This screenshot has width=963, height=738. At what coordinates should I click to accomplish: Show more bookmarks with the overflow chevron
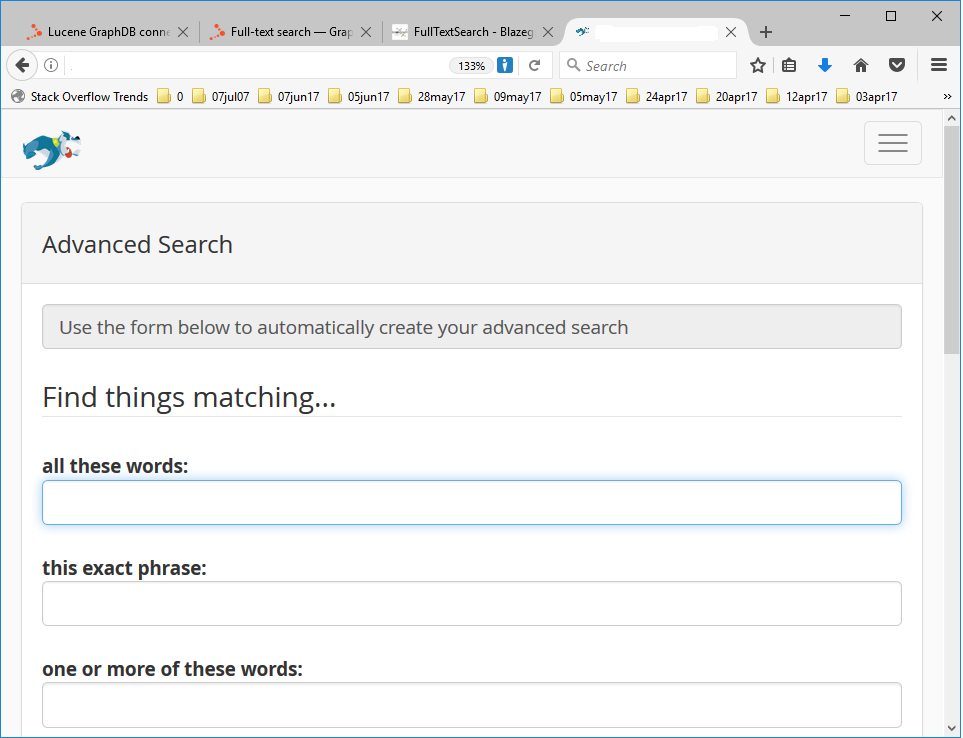click(x=947, y=97)
